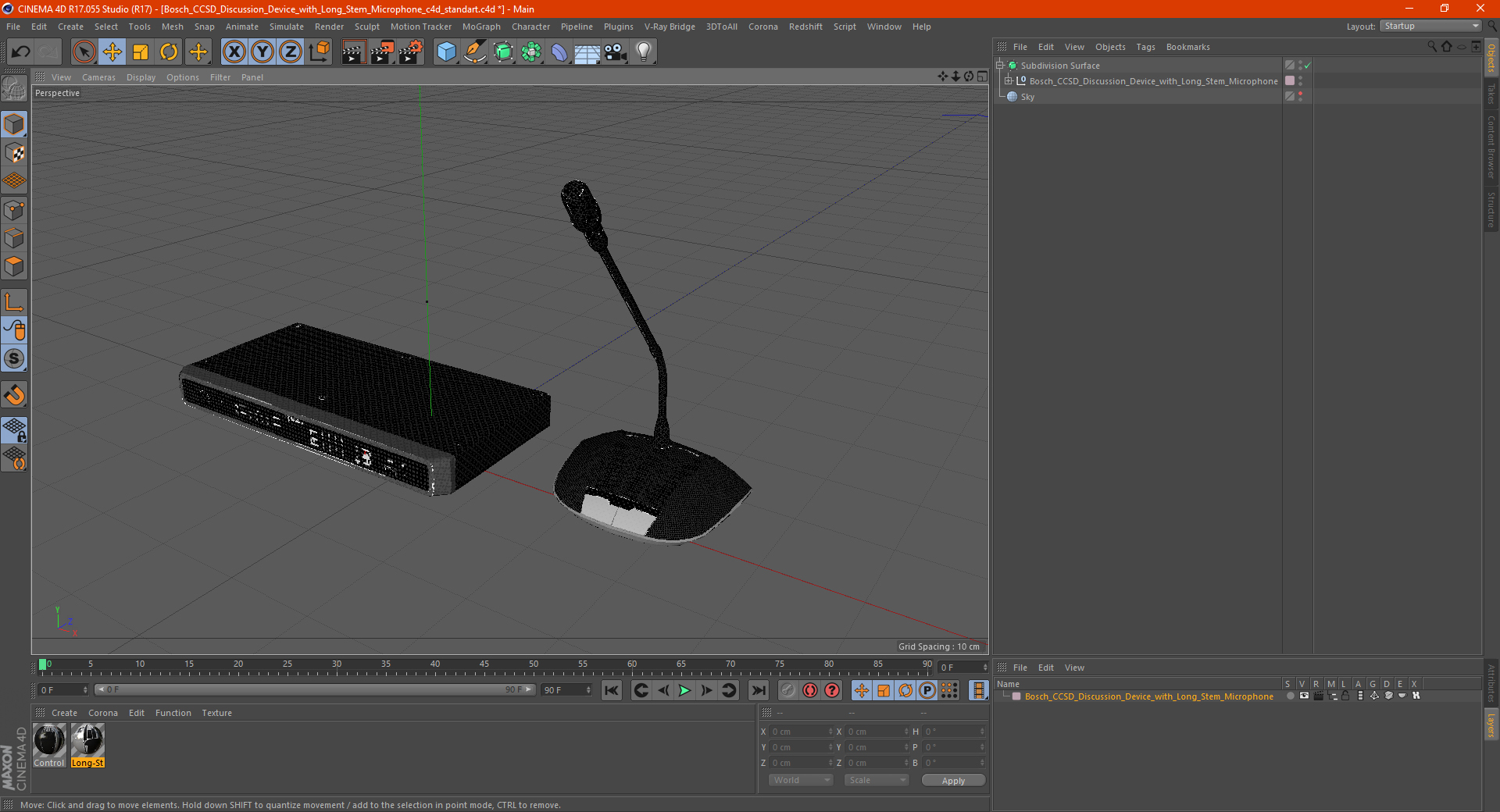Image resolution: width=1500 pixels, height=812 pixels.
Task: Go to end of animation
Action: [x=759, y=690]
